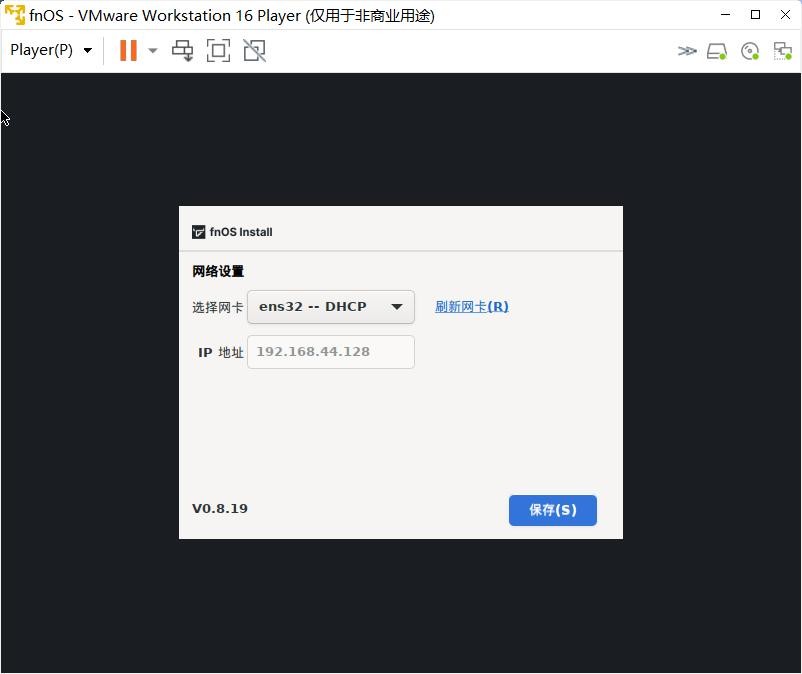This screenshot has width=802, height=674.
Task: Focus the IP address input field
Action: [331, 352]
